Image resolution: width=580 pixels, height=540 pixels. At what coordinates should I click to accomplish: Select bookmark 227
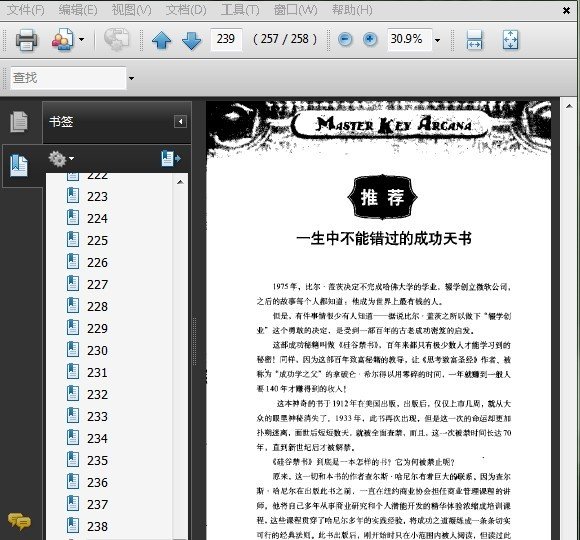click(x=98, y=284)
